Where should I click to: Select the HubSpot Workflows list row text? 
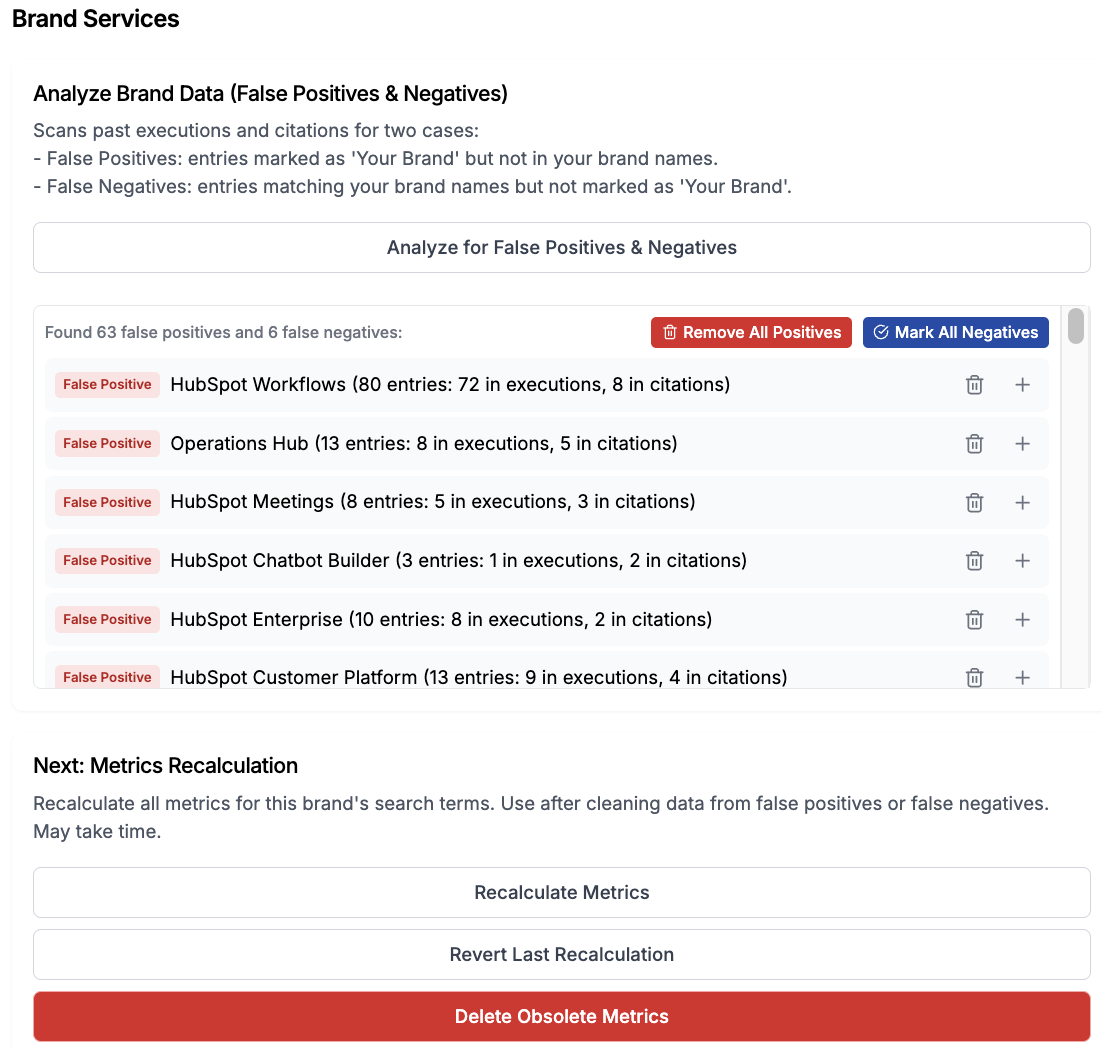[450, 384]
